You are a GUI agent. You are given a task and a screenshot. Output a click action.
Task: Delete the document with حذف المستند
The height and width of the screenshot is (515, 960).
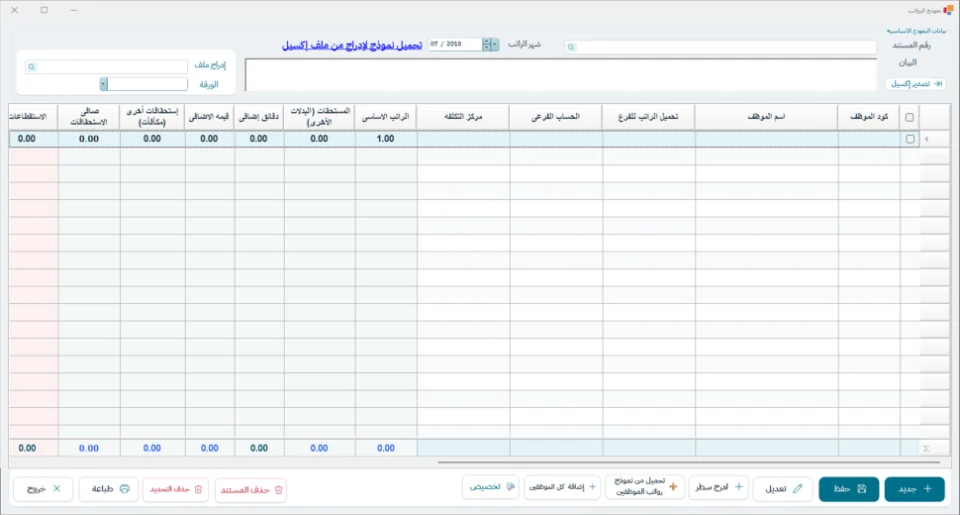251,490
